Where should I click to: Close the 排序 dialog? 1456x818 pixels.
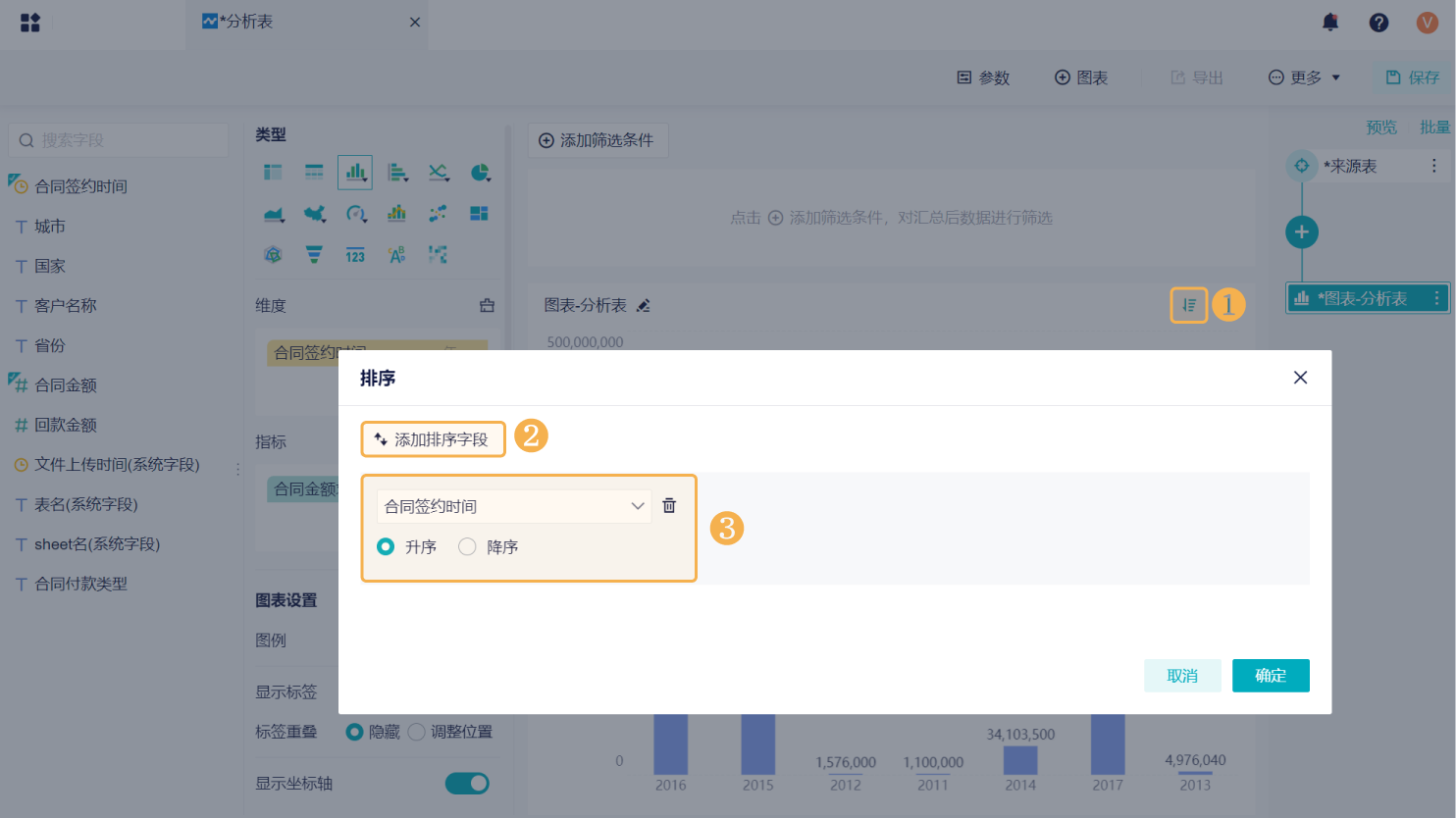1300,378
